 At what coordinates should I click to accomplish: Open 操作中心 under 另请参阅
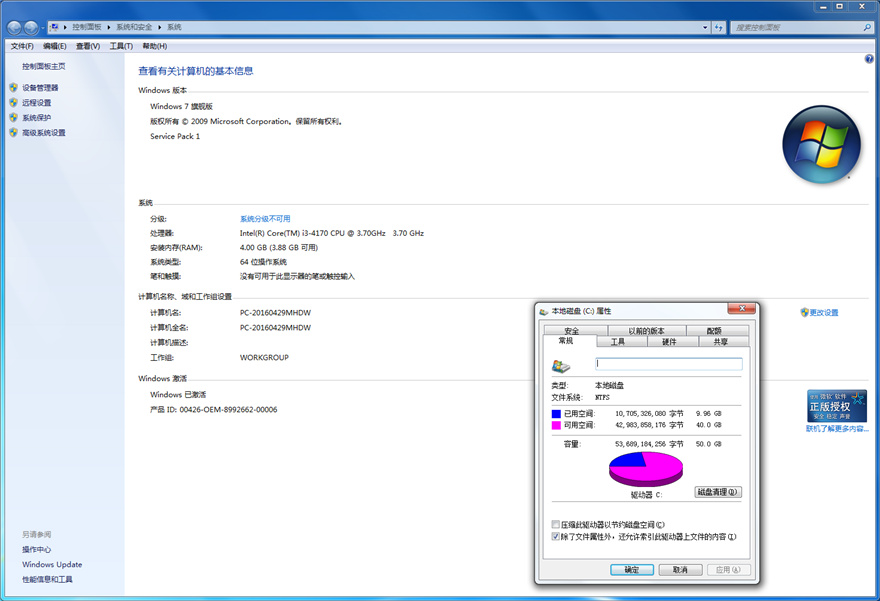click(x=36, y=549)
